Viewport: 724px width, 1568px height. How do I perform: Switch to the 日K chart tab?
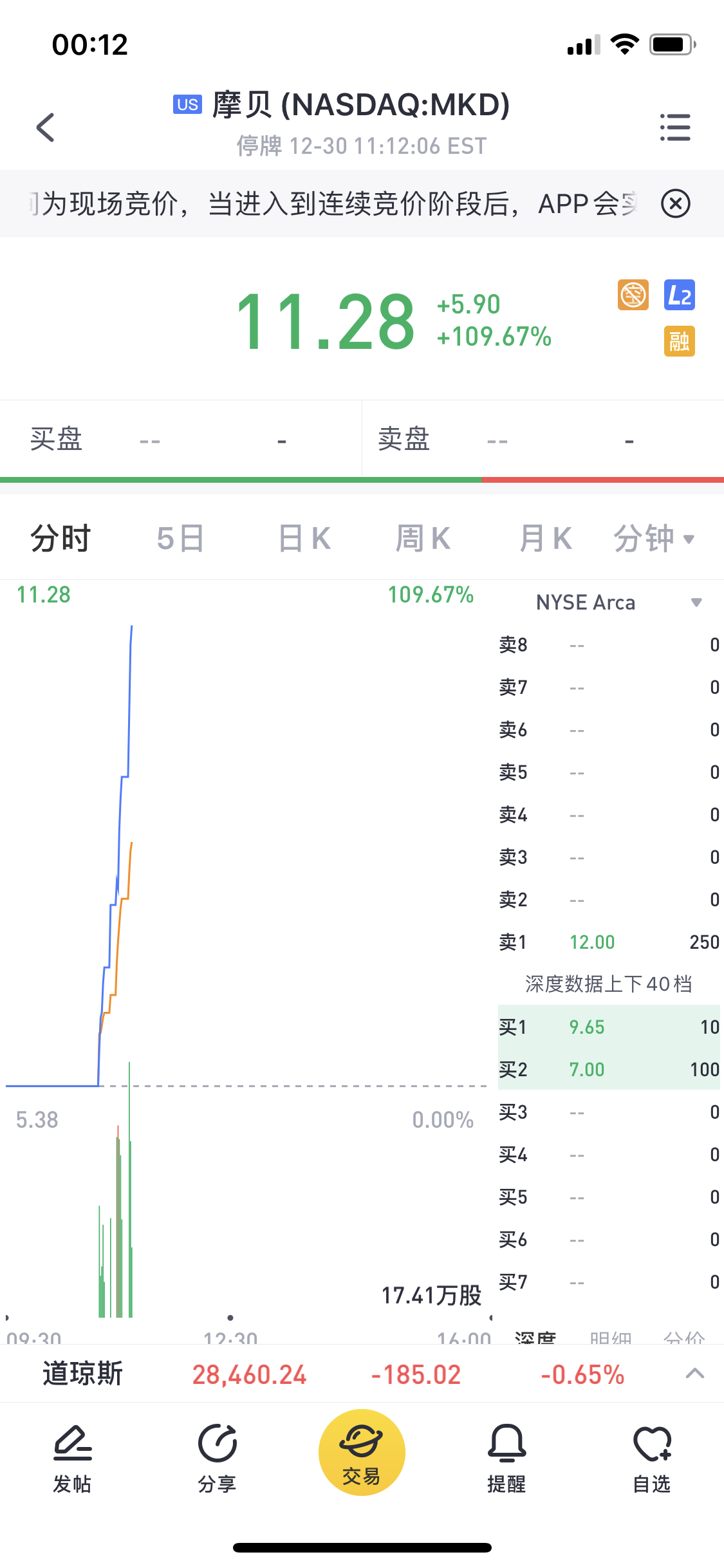[x=304, y=538]
